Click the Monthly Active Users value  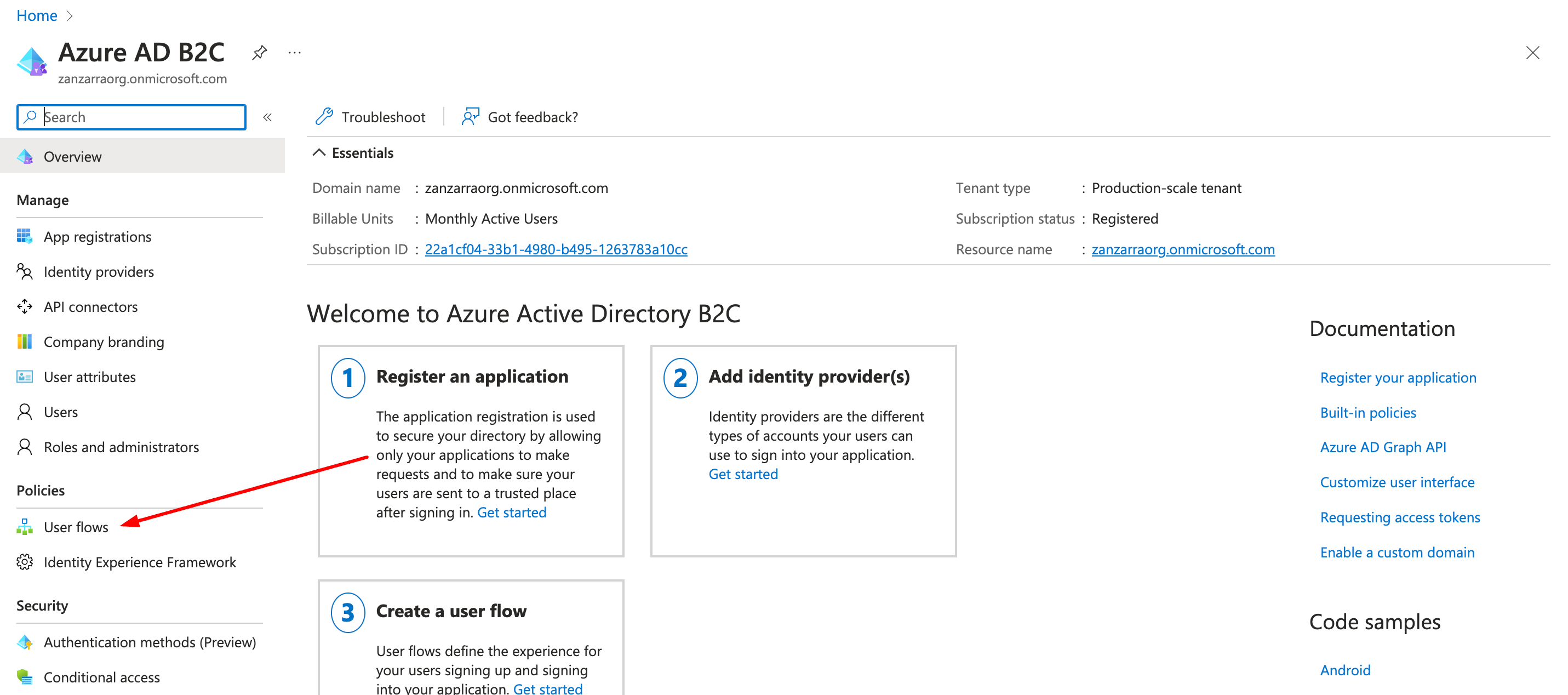[491, 218]
